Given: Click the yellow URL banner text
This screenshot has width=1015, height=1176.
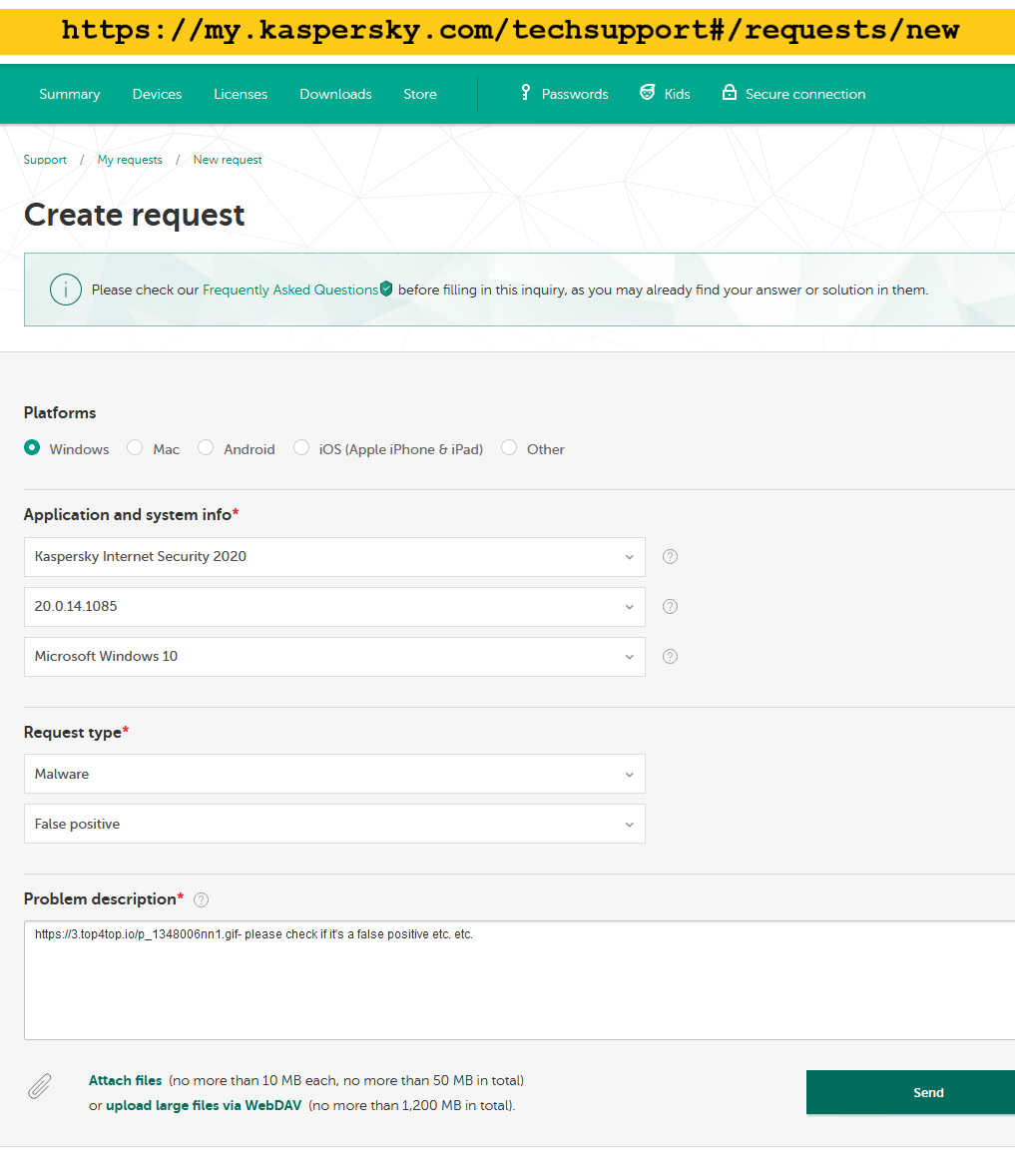Looking at the screenshot, I should [510, 30].
